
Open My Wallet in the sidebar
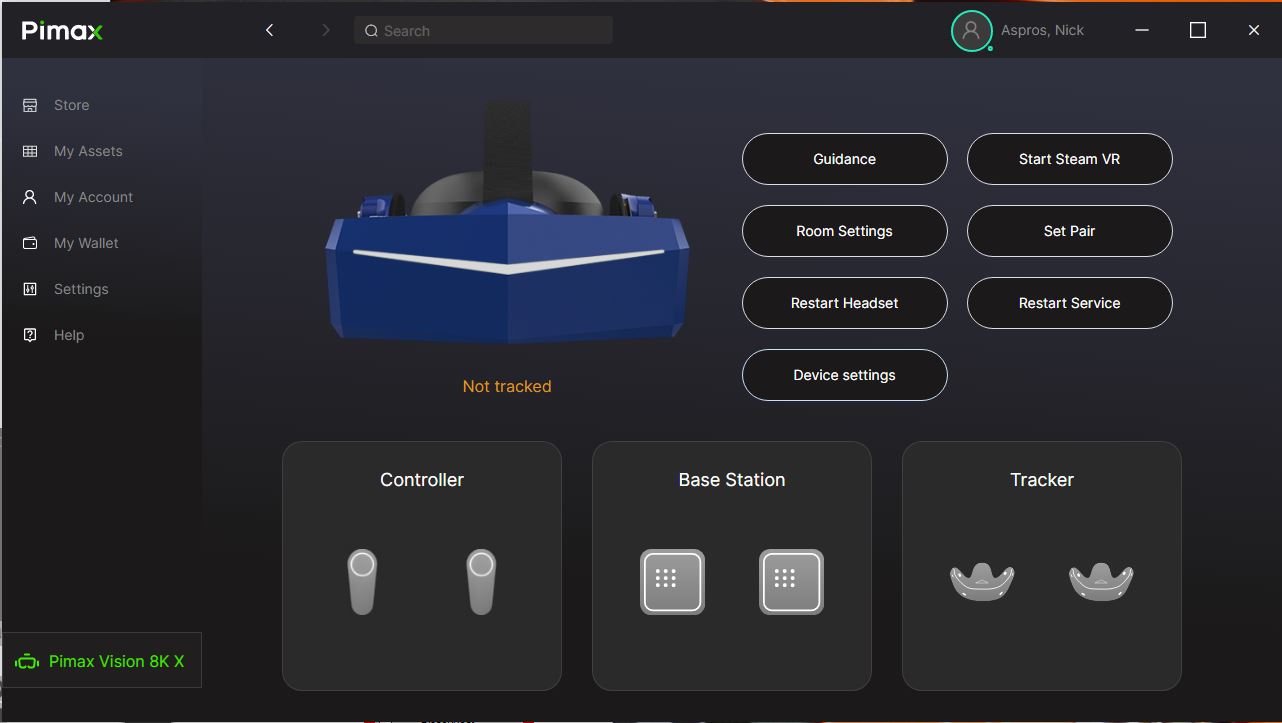click(x=86, y=243)
